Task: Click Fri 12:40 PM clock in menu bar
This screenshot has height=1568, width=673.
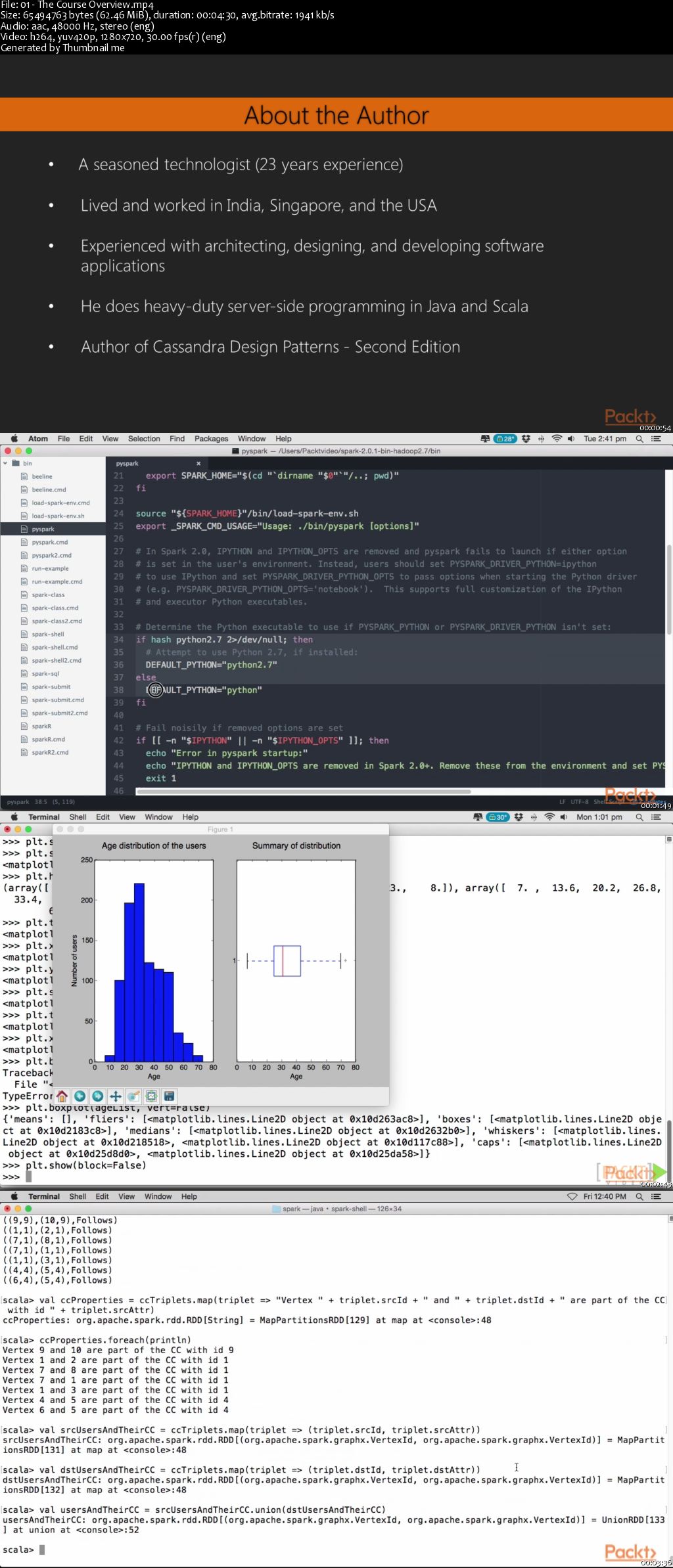Action: click(605, 1196)
